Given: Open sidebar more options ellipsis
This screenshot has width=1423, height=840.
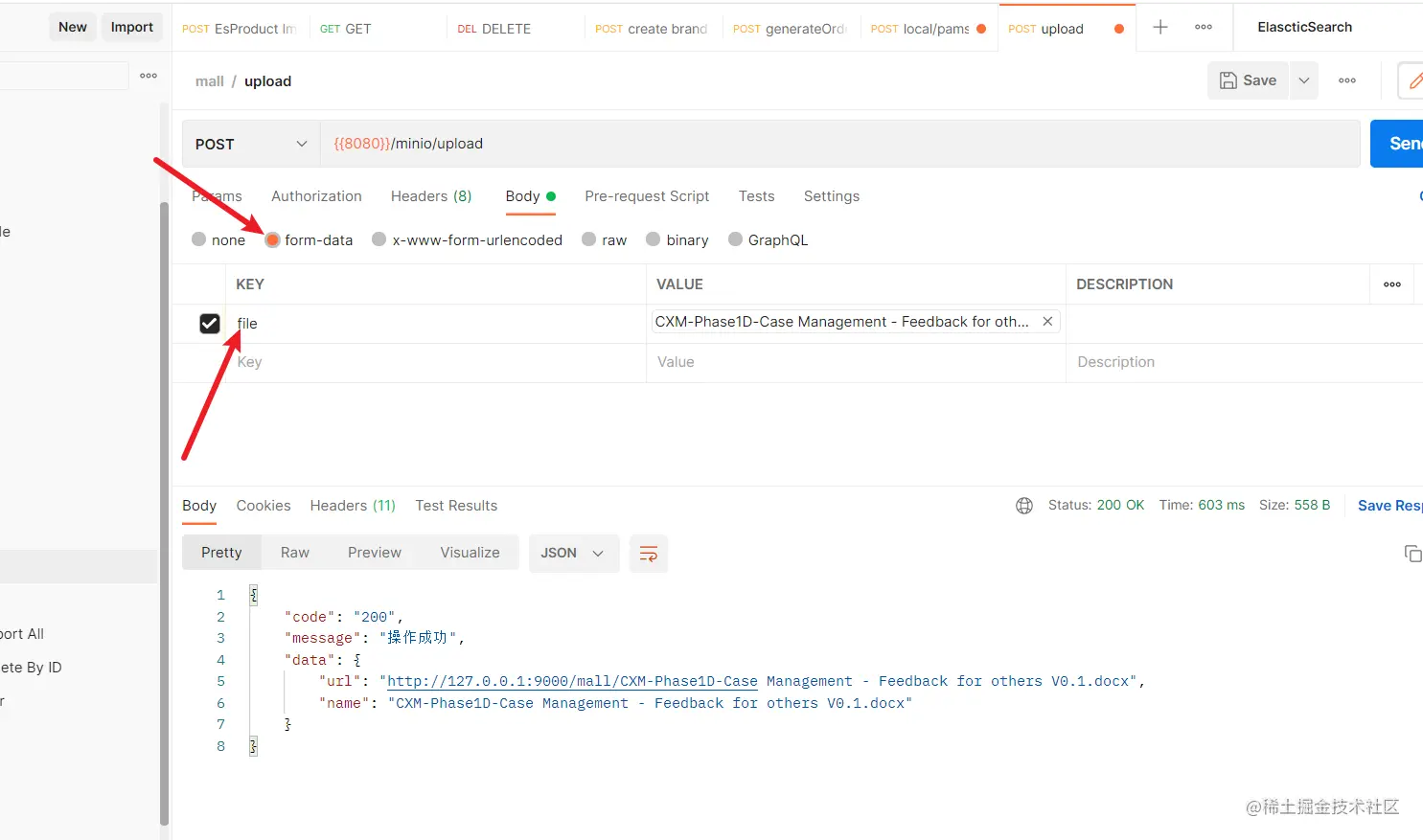Looking at the screenshot, I should (x=149, y=76).
